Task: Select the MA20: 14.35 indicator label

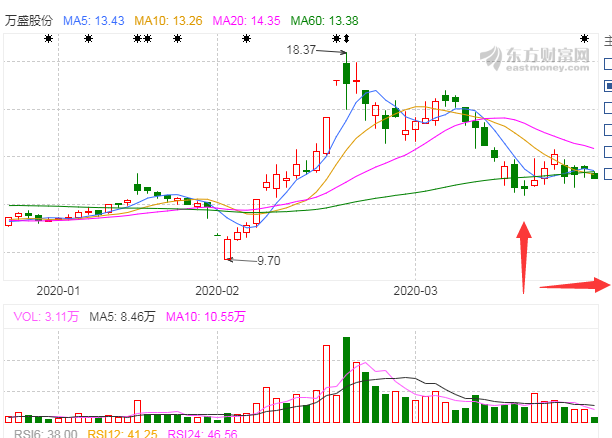Action: 246,21
